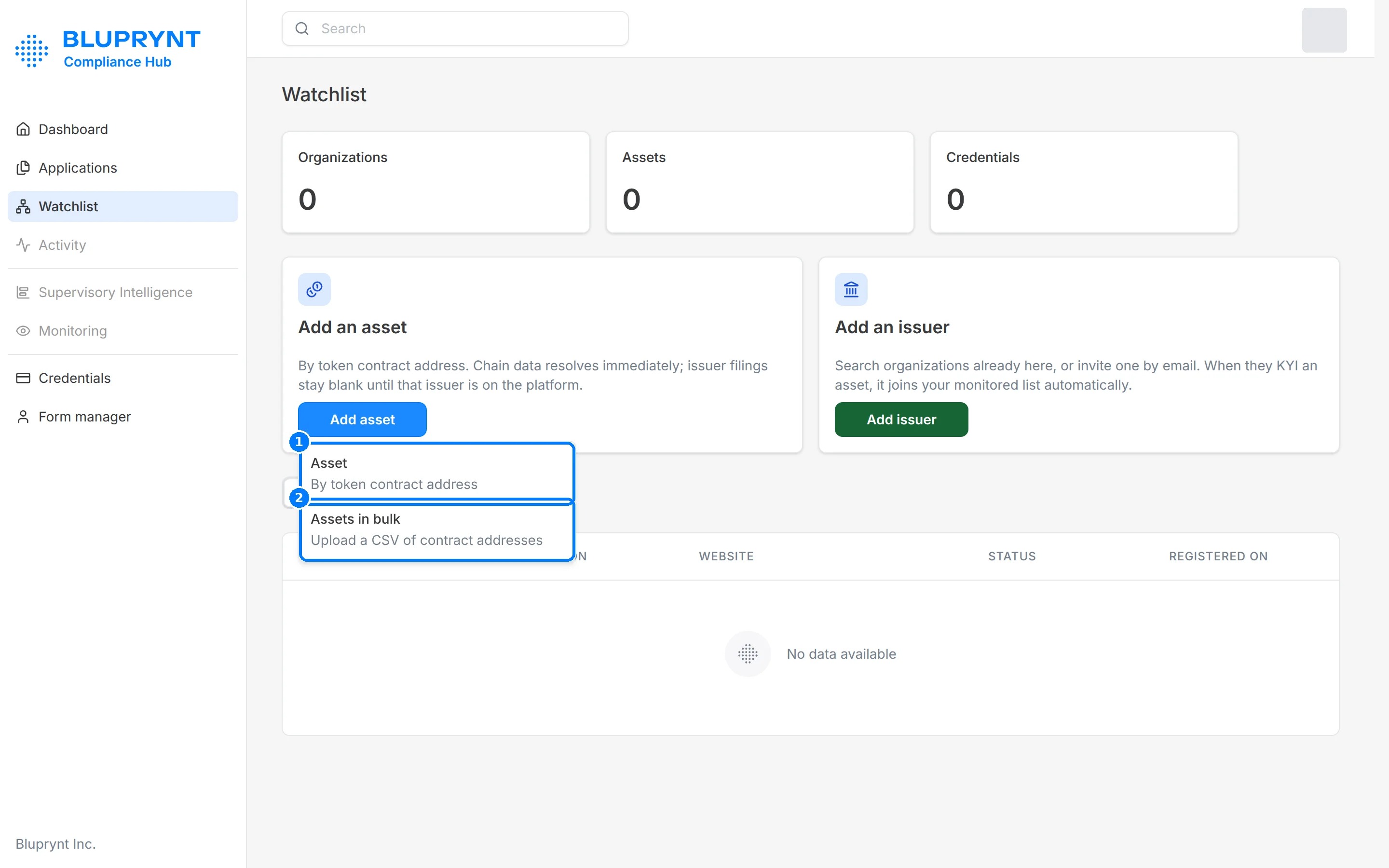The width and height of the screenshot is (1389, 868).
Task: Navigate to Credentials in sidebar
Action: click(x=123, y=378)
